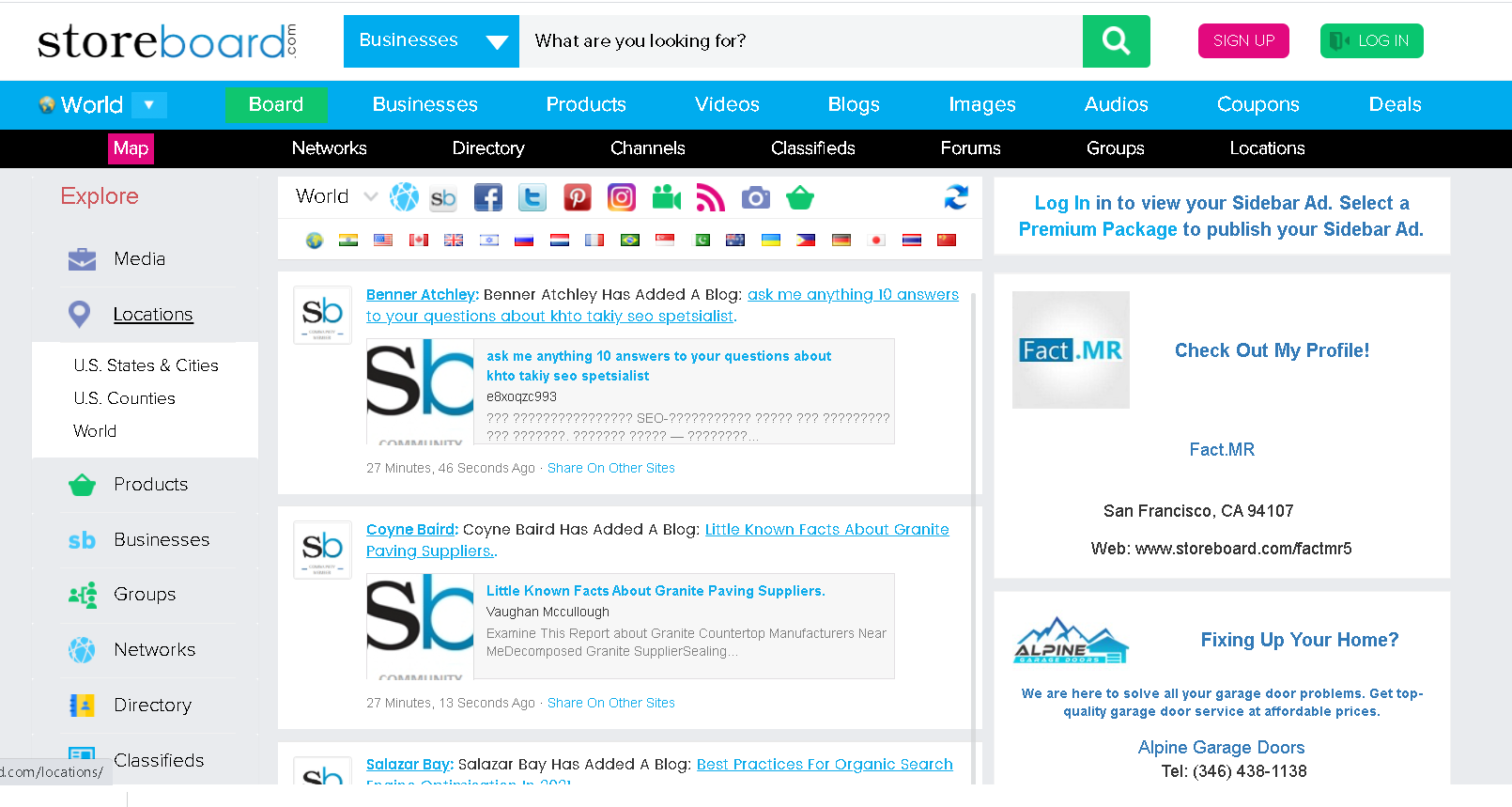This screenshot has height=807, width=1512.
Task: Open Benner Atchley profile link
Action: 423,295
